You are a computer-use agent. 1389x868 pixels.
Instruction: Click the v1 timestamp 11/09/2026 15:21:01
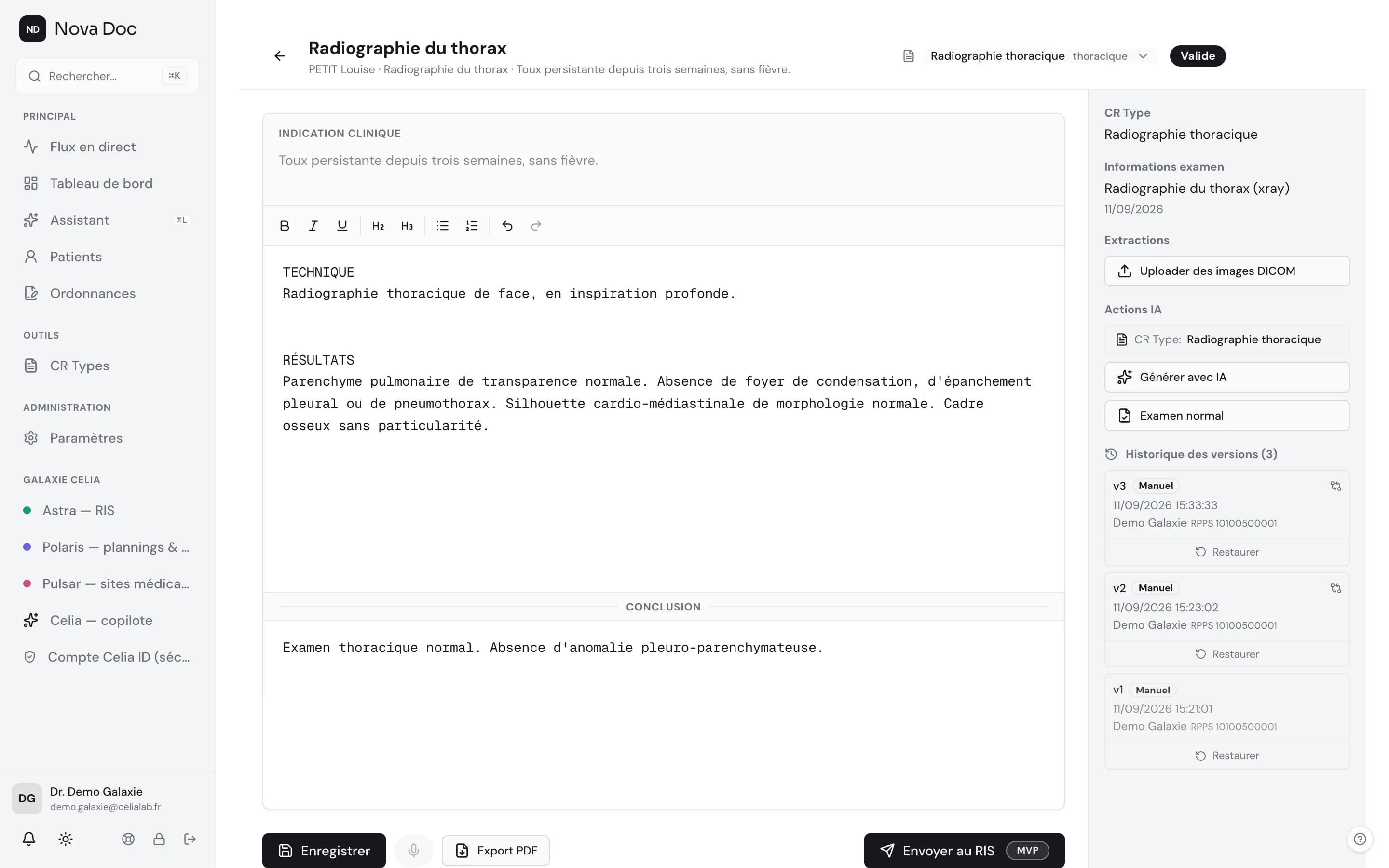click(x=1162, y=709)
